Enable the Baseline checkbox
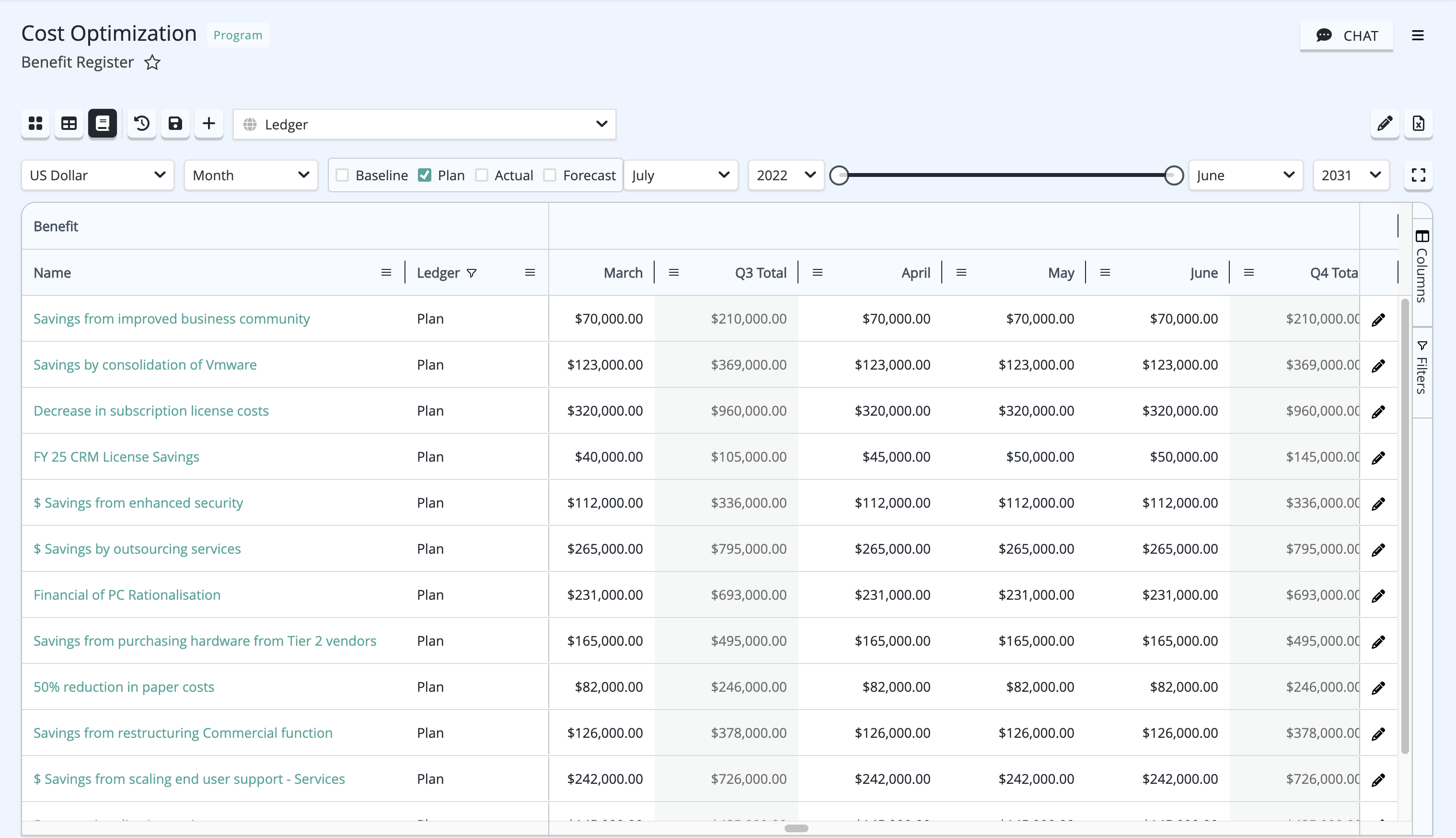Image resolution: width=1456 pixels, height=838 pixels. pos(342,175)
